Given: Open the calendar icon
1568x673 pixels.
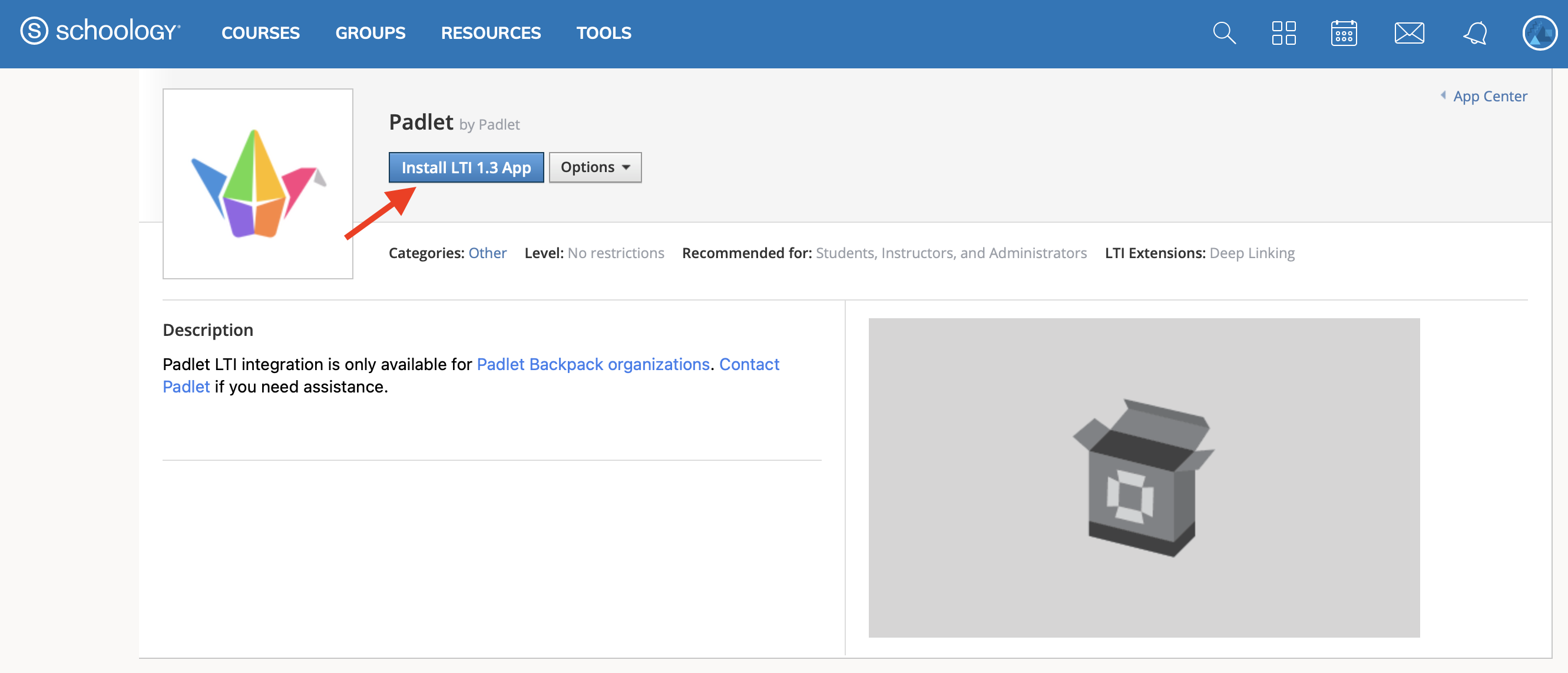Looking at the screenshot, I should [1344, 33].
